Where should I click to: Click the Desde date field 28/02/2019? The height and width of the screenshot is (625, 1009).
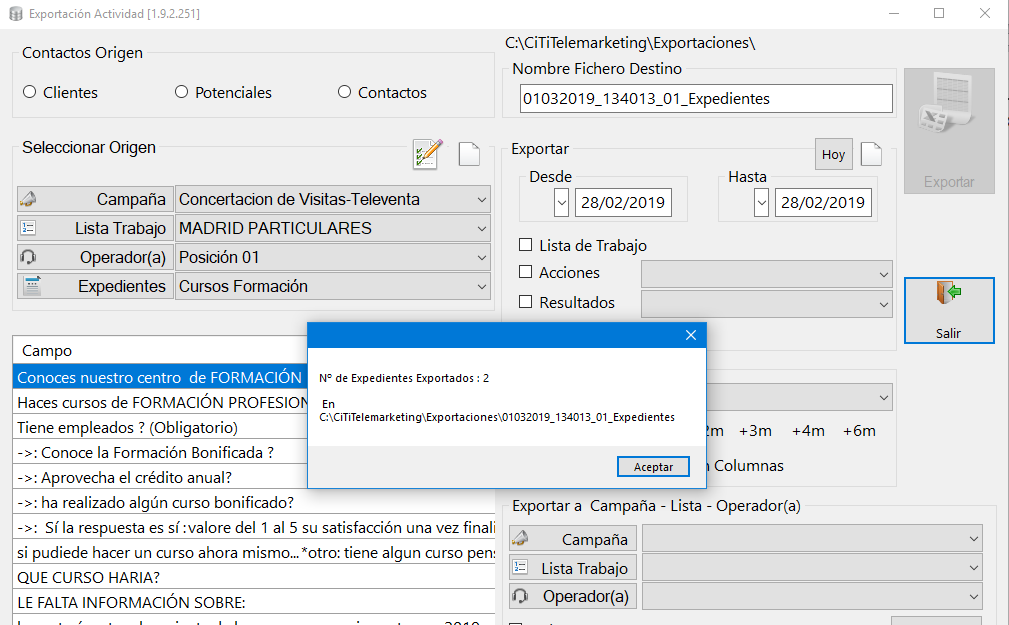tap(623, 203)
